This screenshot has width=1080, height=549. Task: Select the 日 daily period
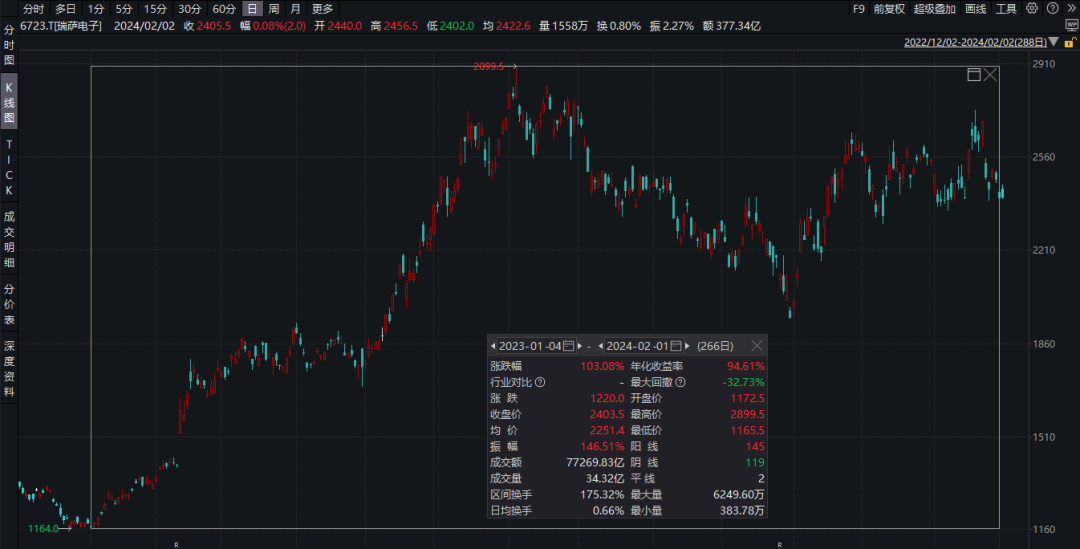pos(252,9)
